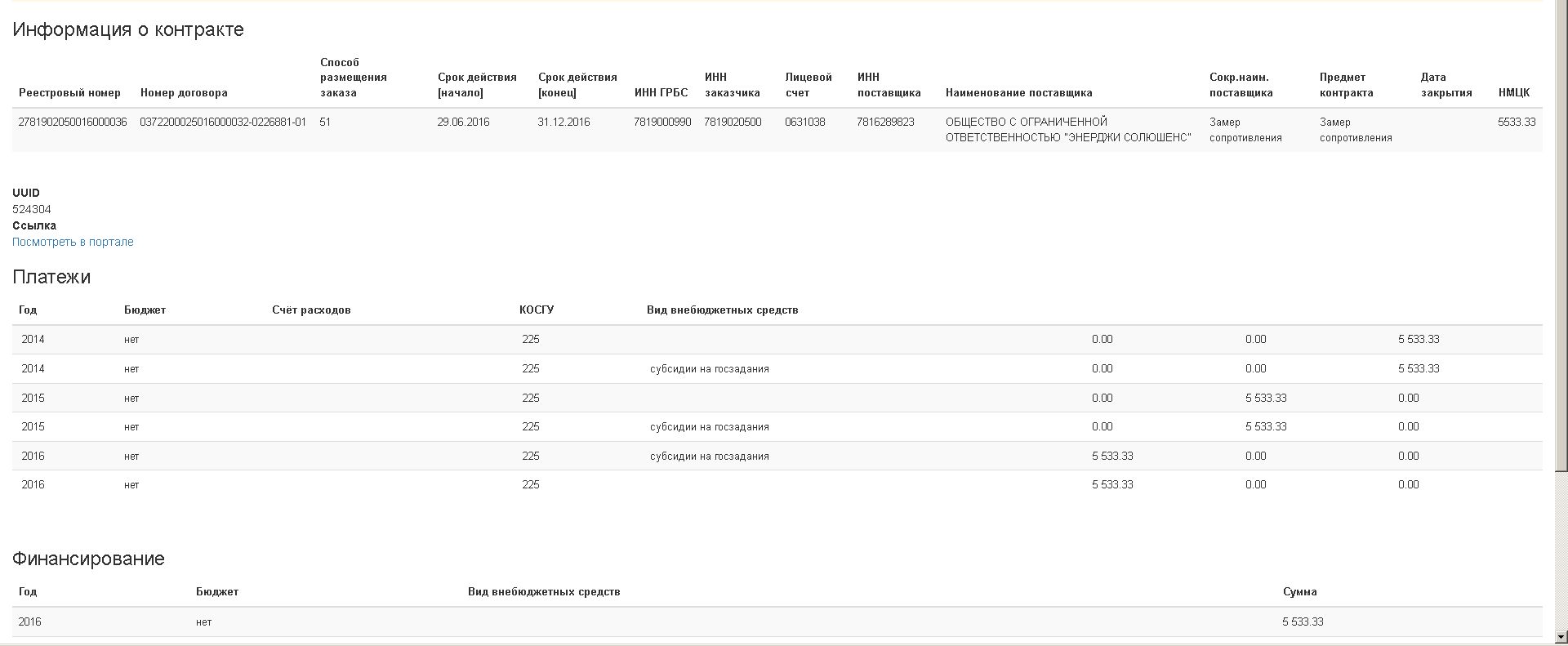The height and width of the screenshot is (646, 1568).
Task: Click the 'Лицевой счет' value 0631038
Action: [804, 123]
